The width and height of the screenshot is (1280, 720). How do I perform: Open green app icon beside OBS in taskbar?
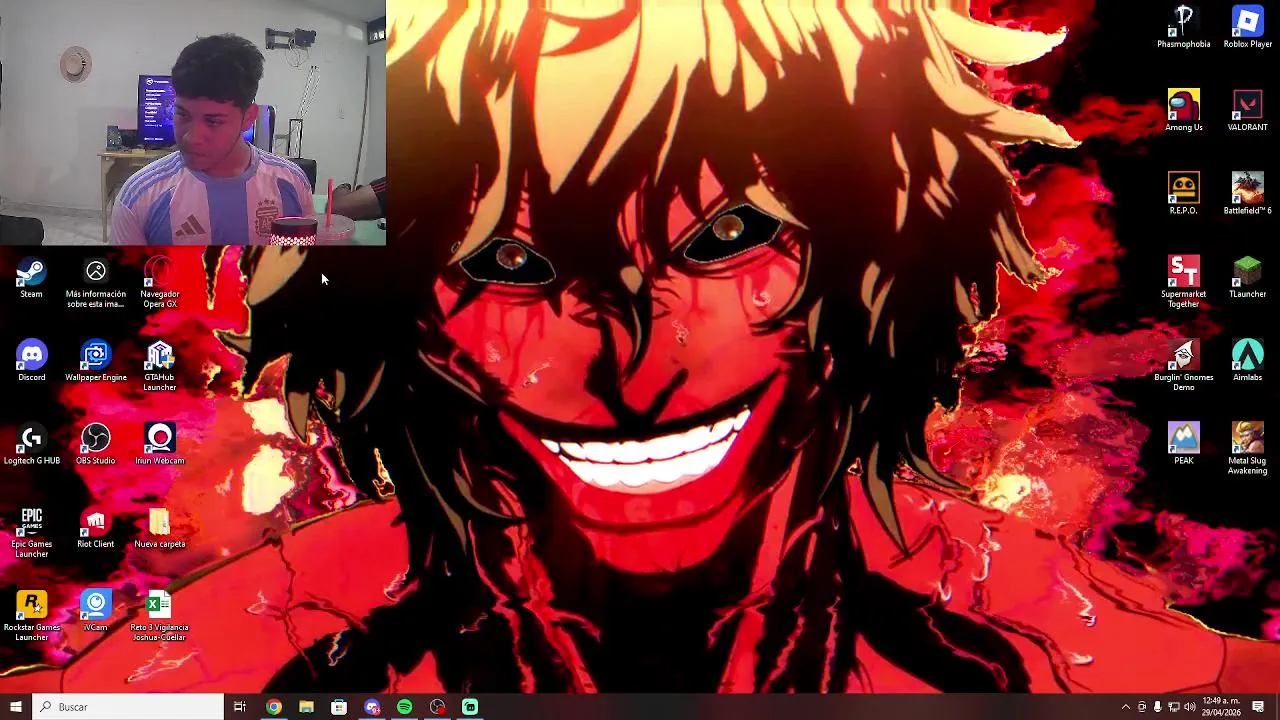[470, 707]
